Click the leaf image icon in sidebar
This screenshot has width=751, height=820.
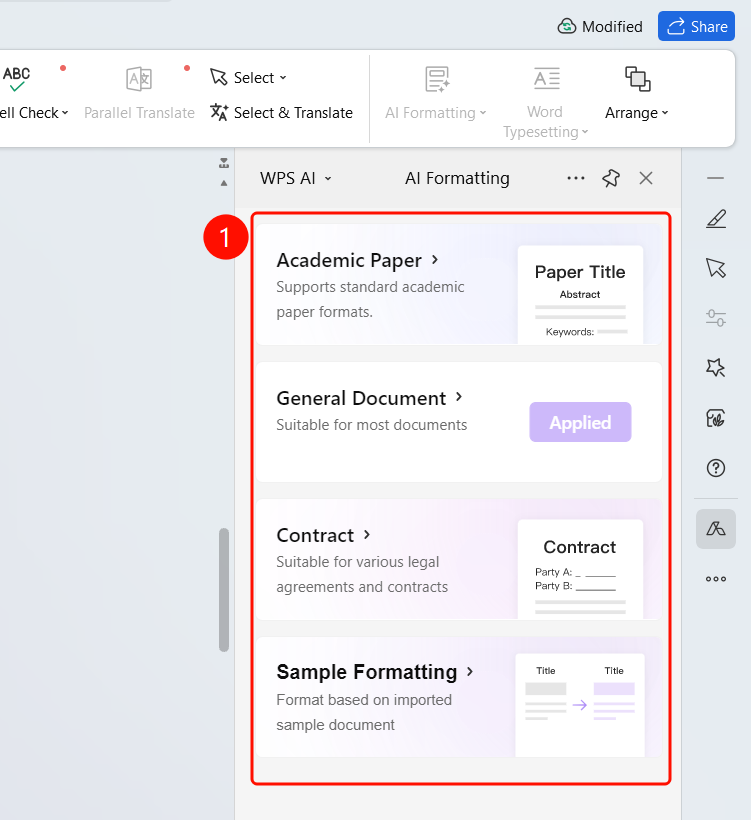(x=715, y=418)
